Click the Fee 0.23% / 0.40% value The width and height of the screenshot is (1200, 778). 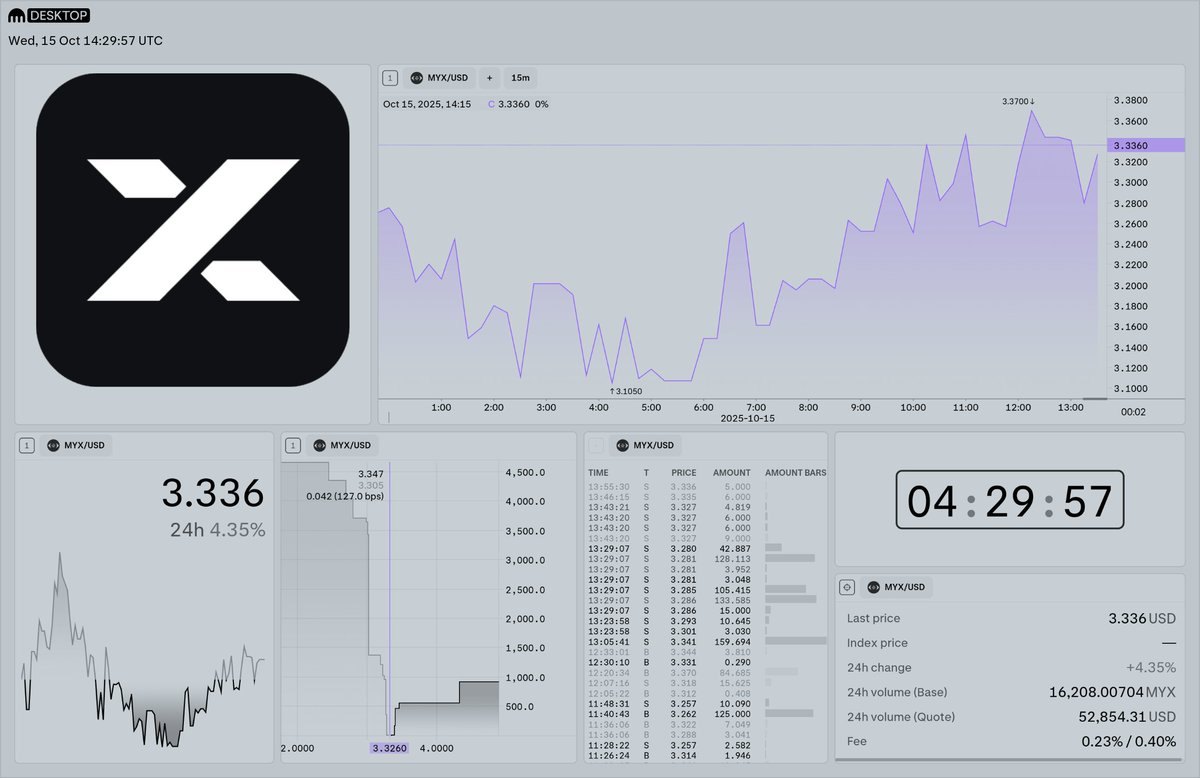[1129, 741]
